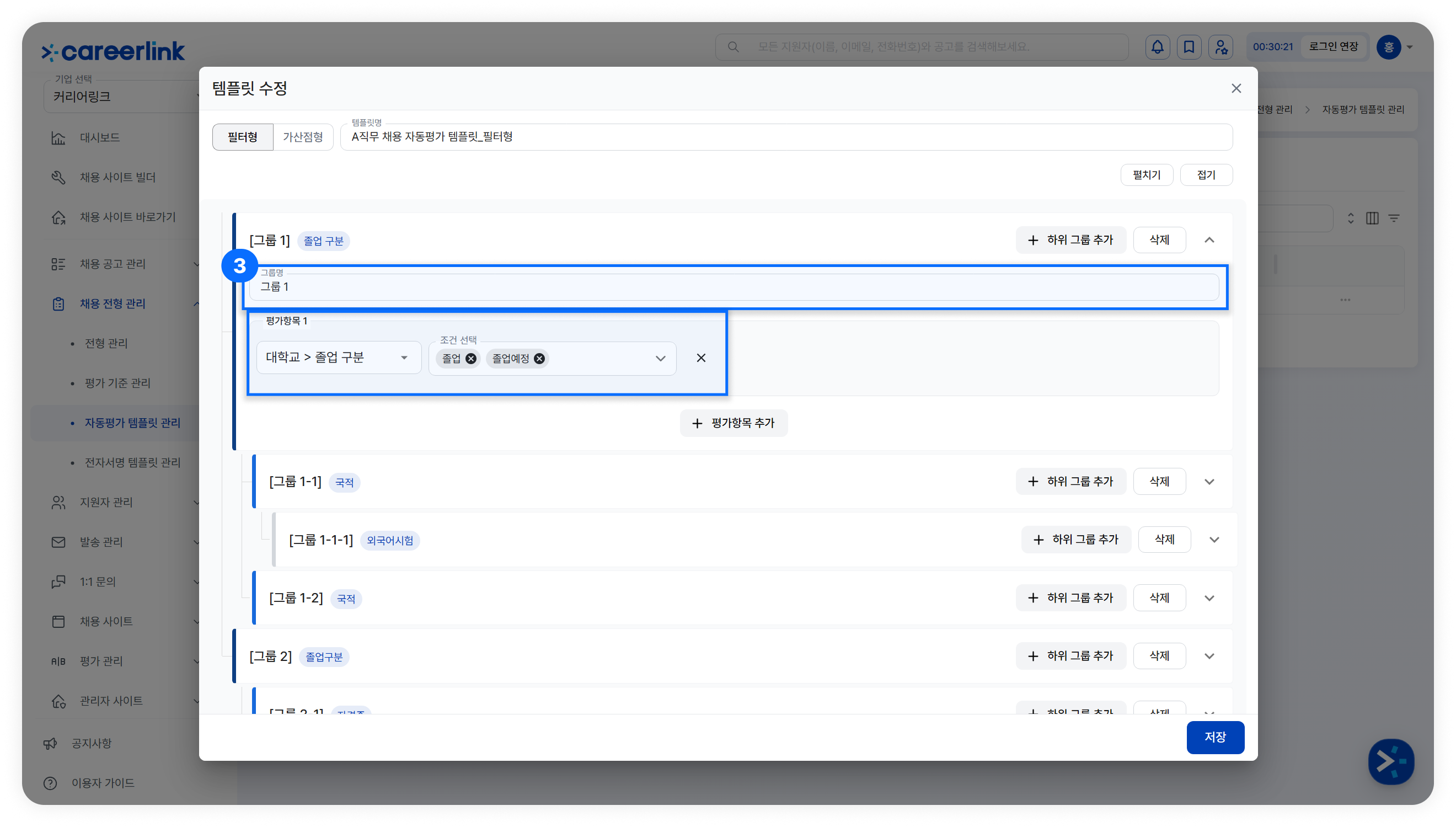The height and width of the screenshot is (827, 1456).
Task: Click the column layout icon behind dialog
Action: pos(1372,218)
